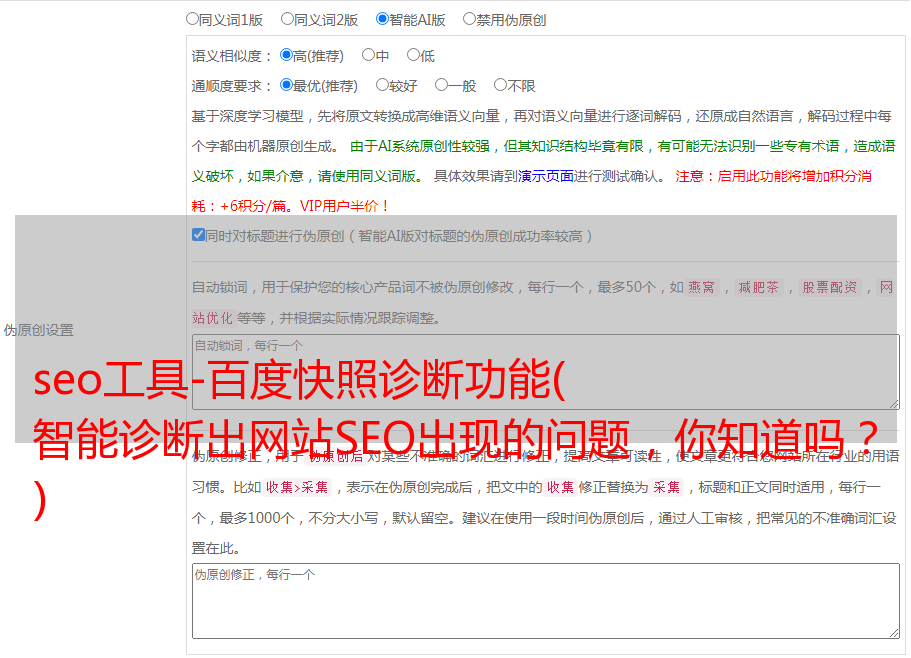Click the 减肥茶 example keyword
Viewport: 911px width, 658px height.
[x=759, y=287]
